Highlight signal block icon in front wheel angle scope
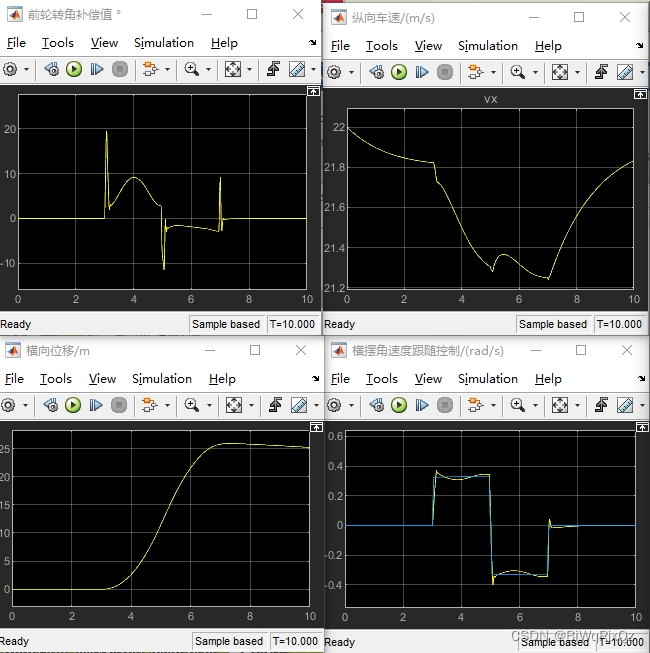 (150, 69)
